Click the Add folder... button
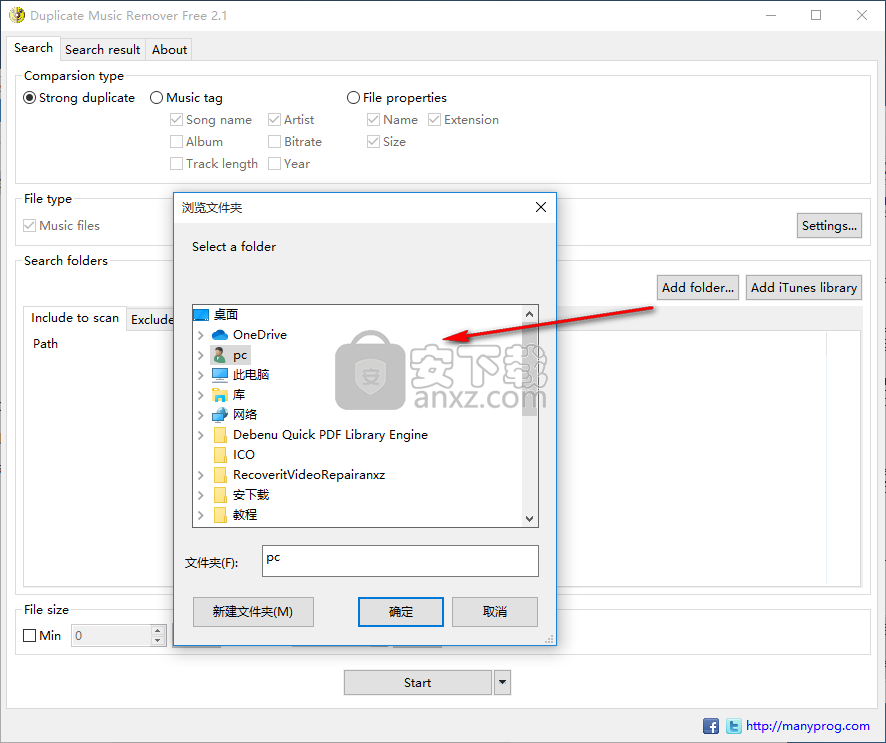The image size is (886, 743). click(x=698, y=288)
